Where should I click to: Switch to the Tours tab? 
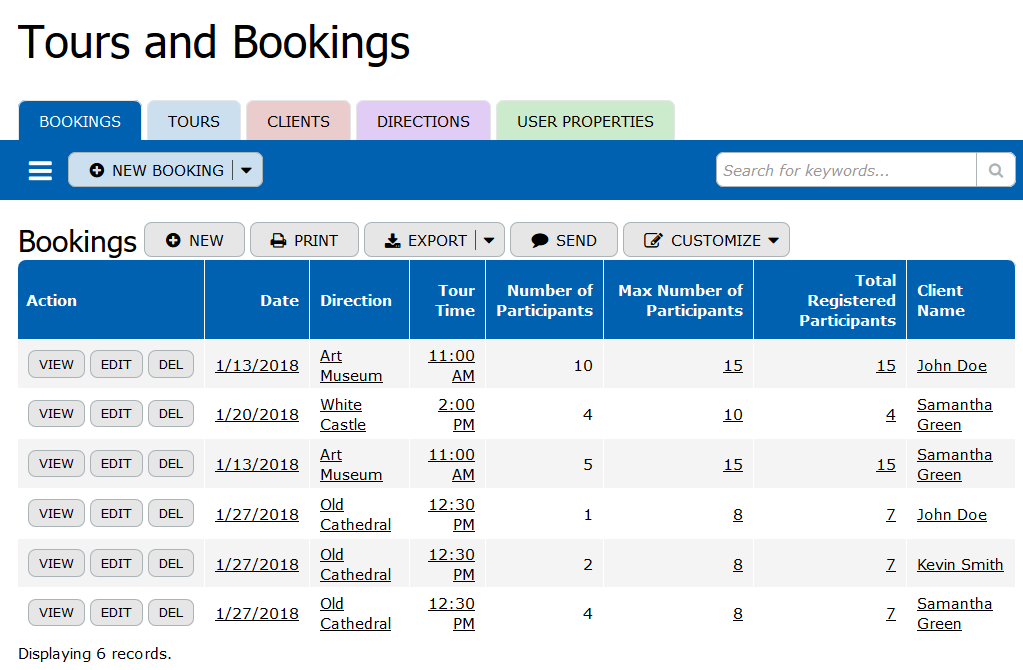[x=193, y=122]
